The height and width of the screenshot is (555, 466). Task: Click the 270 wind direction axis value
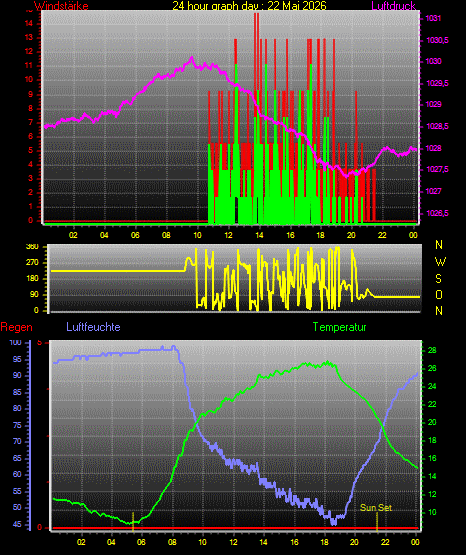[x=32, y=263]
